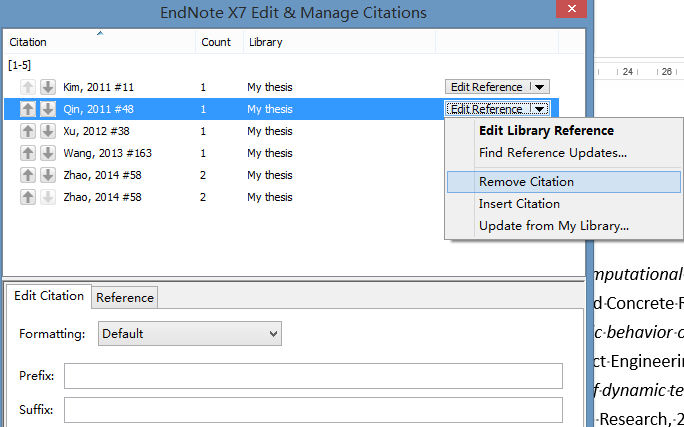Click inside the Prefix text field
The height and width of the screenshot is (427, 684).
point(313,376)
